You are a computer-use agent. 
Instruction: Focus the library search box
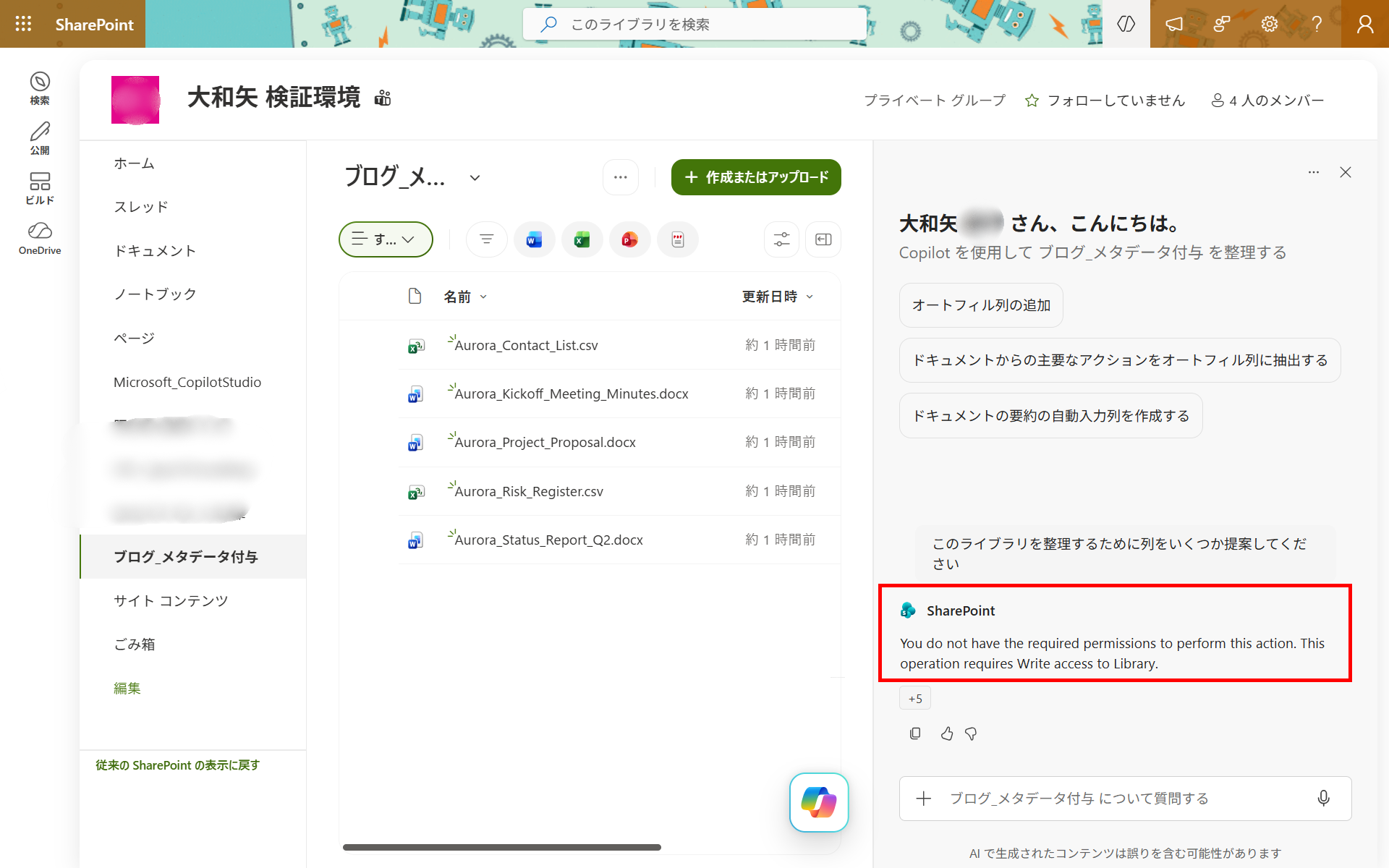pos(694,25)
